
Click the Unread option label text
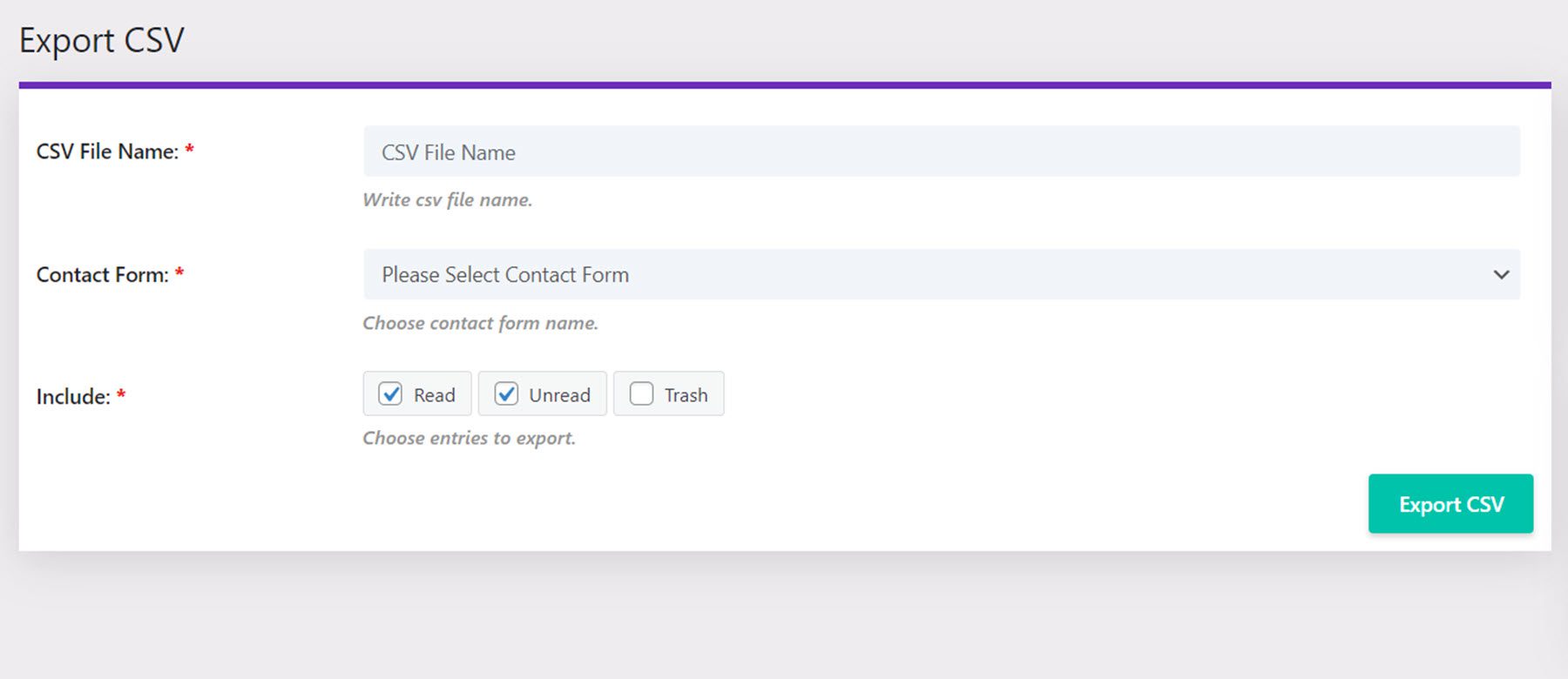click(559, 395)
